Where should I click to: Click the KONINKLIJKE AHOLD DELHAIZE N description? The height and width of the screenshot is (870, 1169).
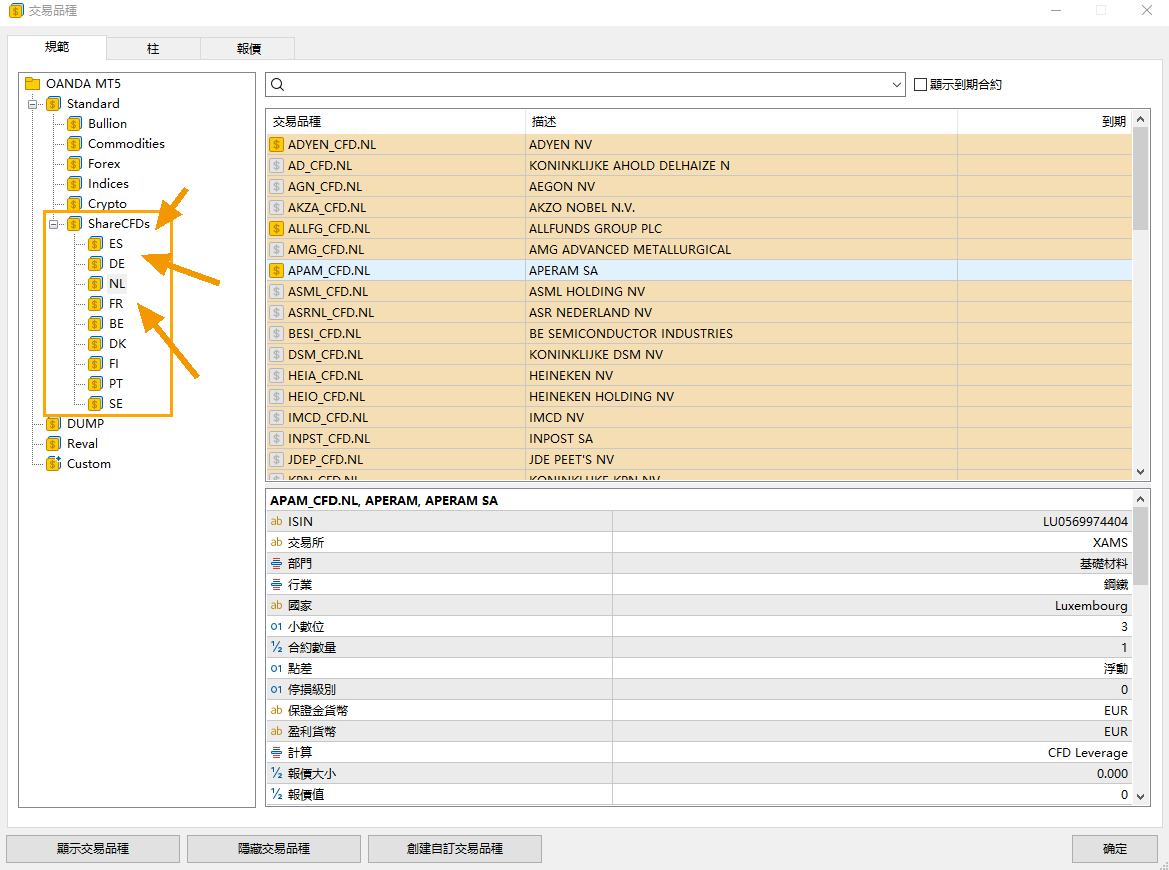point(629,166)
